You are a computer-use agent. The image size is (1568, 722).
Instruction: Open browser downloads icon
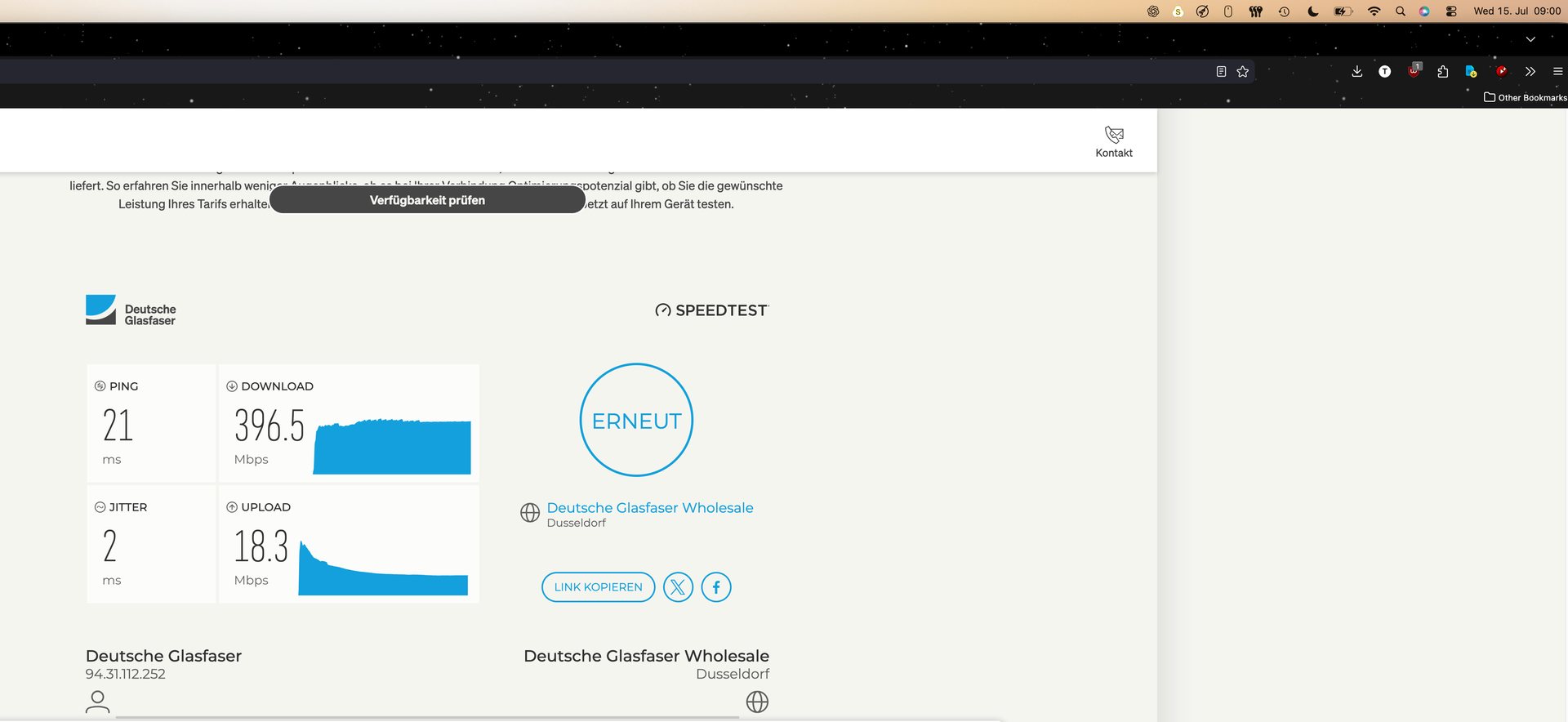(1357, 72)
